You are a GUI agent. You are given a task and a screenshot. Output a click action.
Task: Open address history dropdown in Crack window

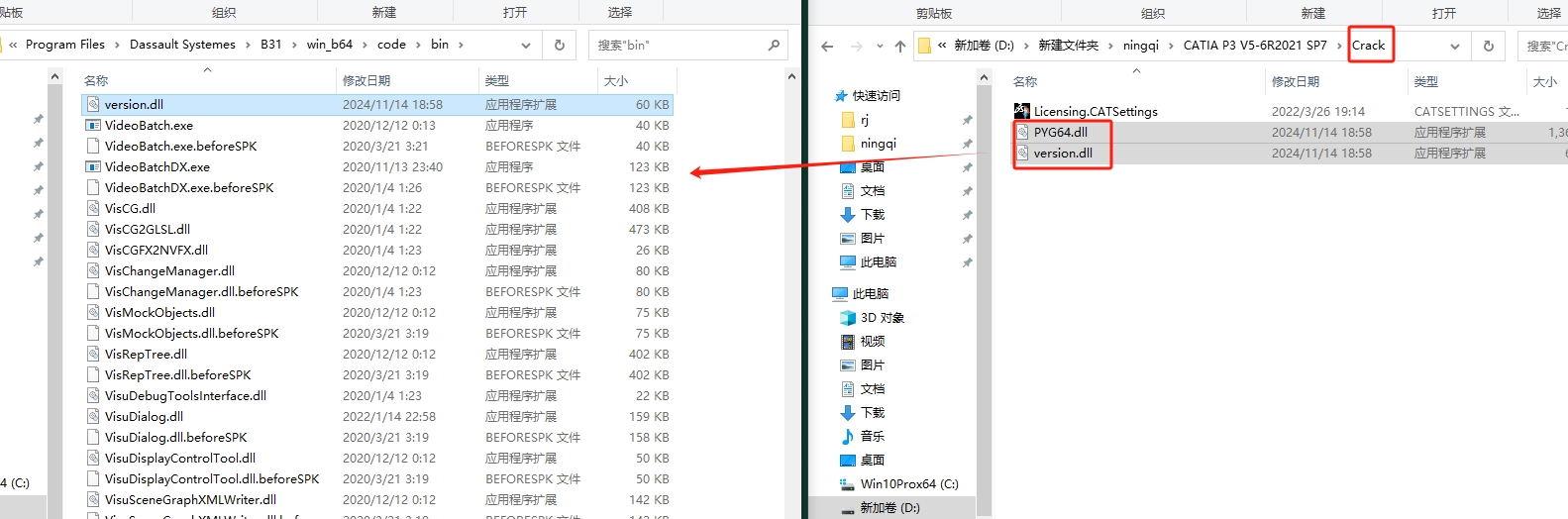(x=1454, y=46)
